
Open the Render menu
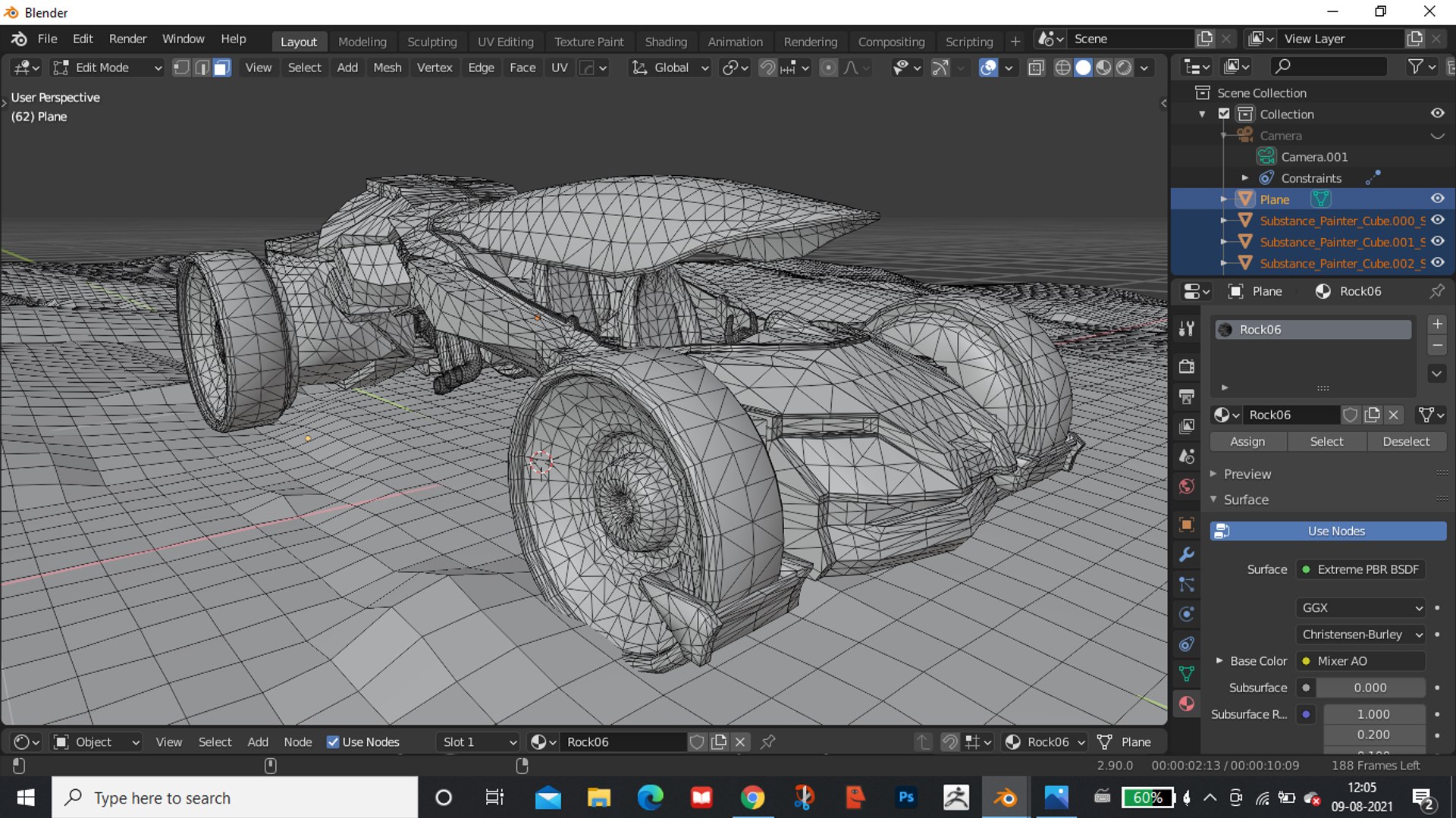coord(127,39)
